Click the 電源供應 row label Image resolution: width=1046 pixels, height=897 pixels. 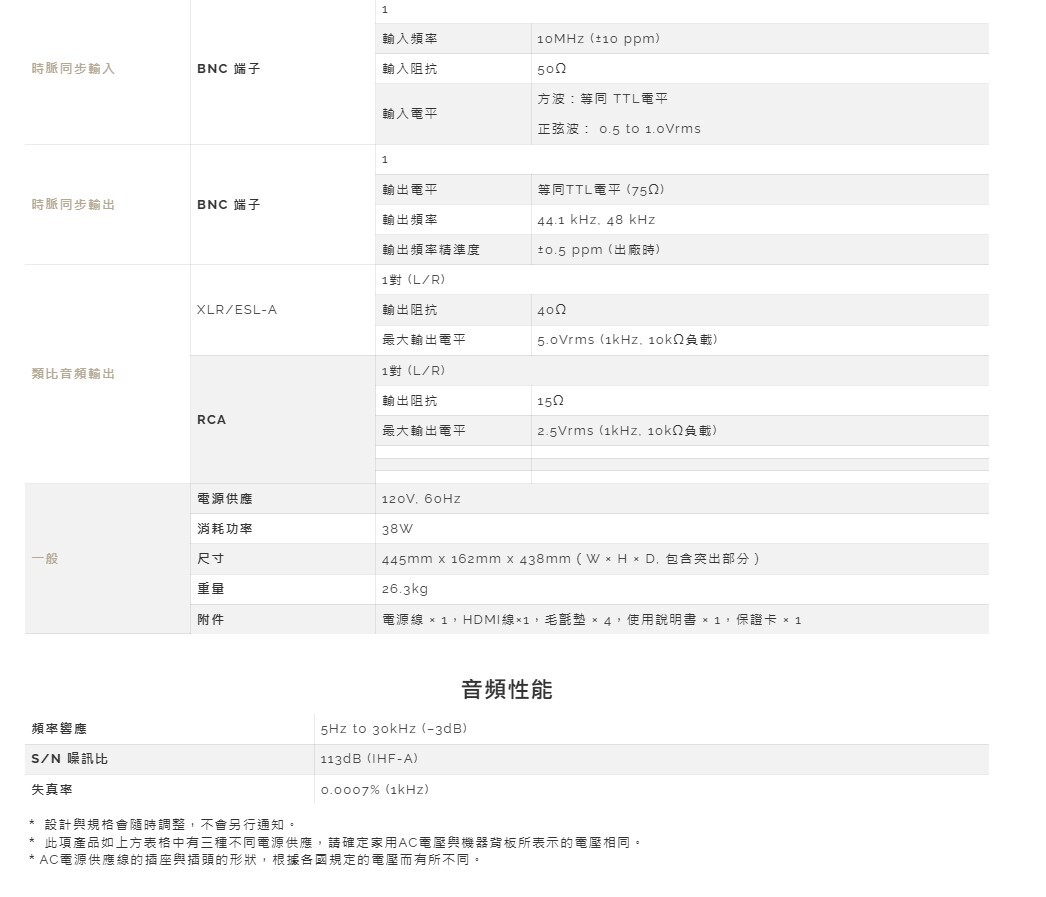pos(225,499)
